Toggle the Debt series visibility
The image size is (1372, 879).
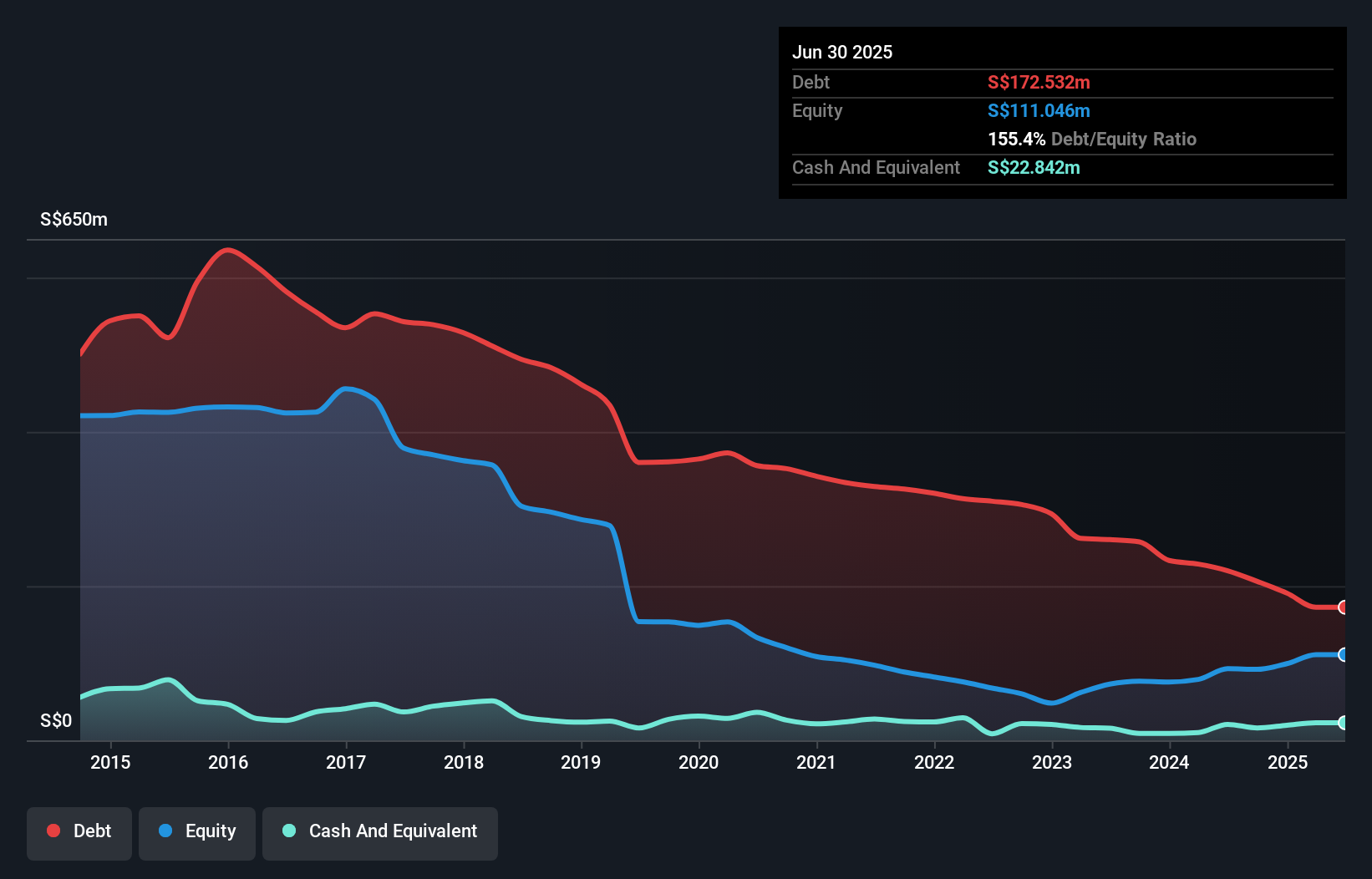pos(79,832)
